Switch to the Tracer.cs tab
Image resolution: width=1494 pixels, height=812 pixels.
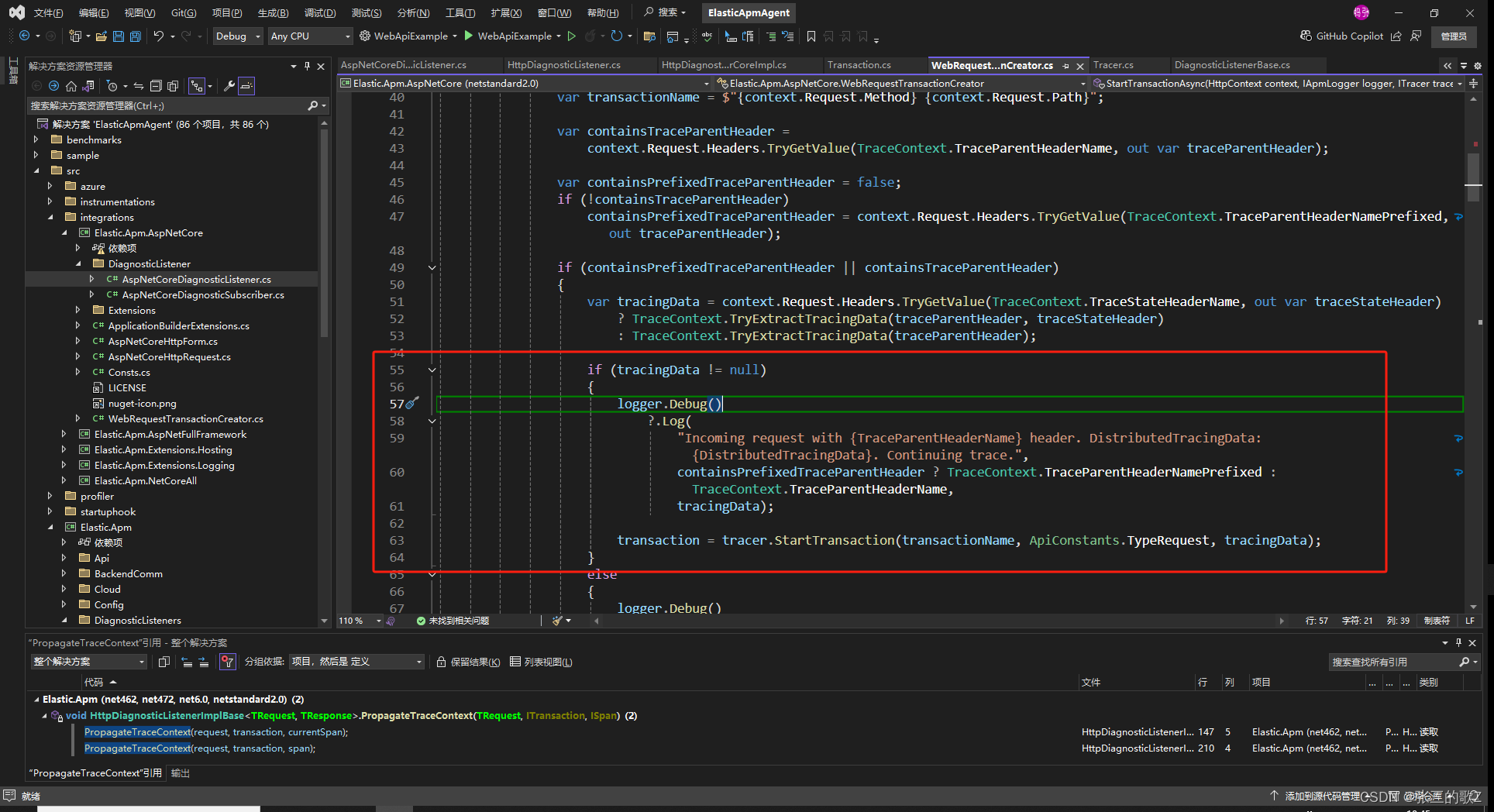click(x=1113, y=65)
